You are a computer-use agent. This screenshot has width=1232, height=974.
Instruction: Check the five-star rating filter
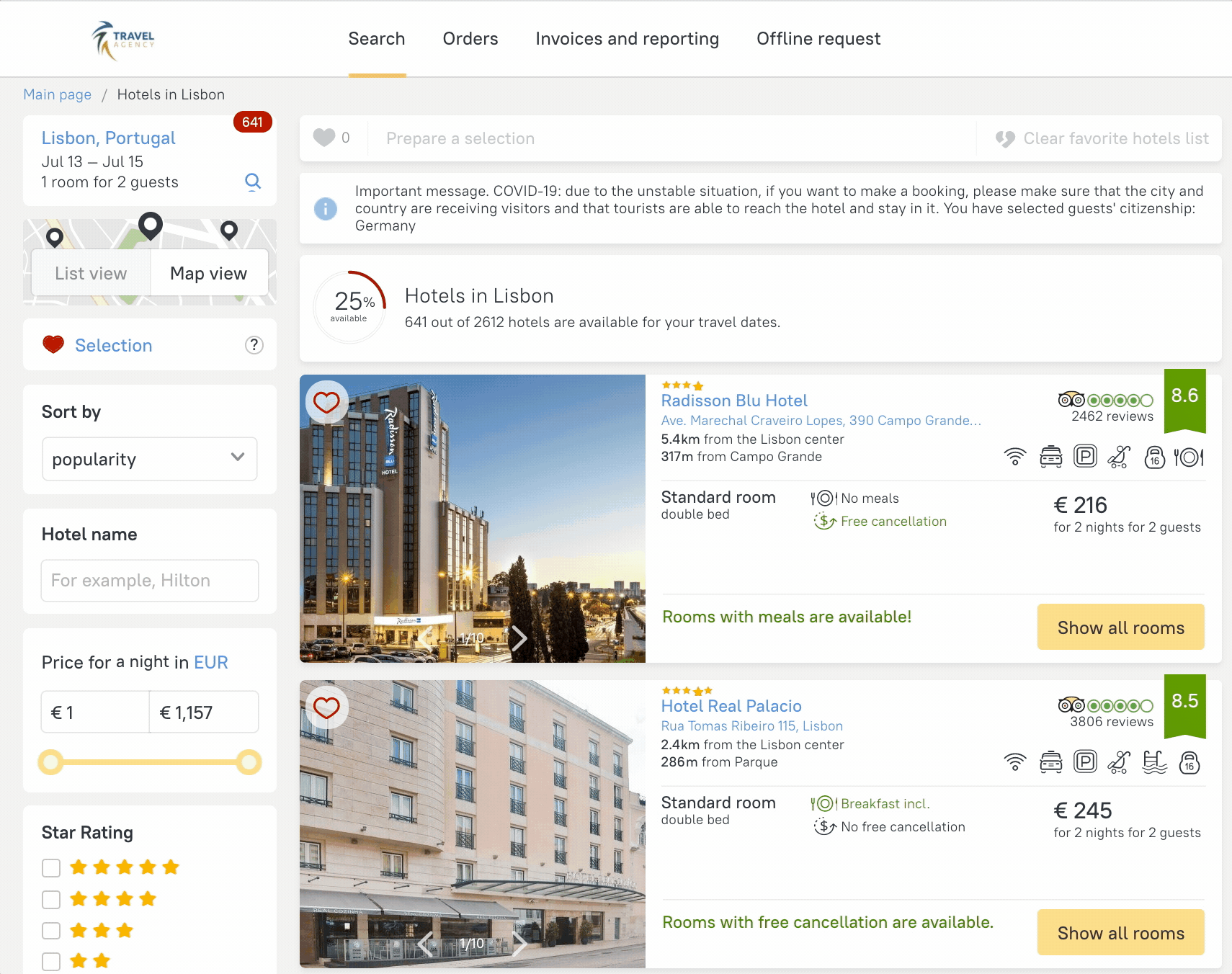pyautogui.click(x=51, y=868)
